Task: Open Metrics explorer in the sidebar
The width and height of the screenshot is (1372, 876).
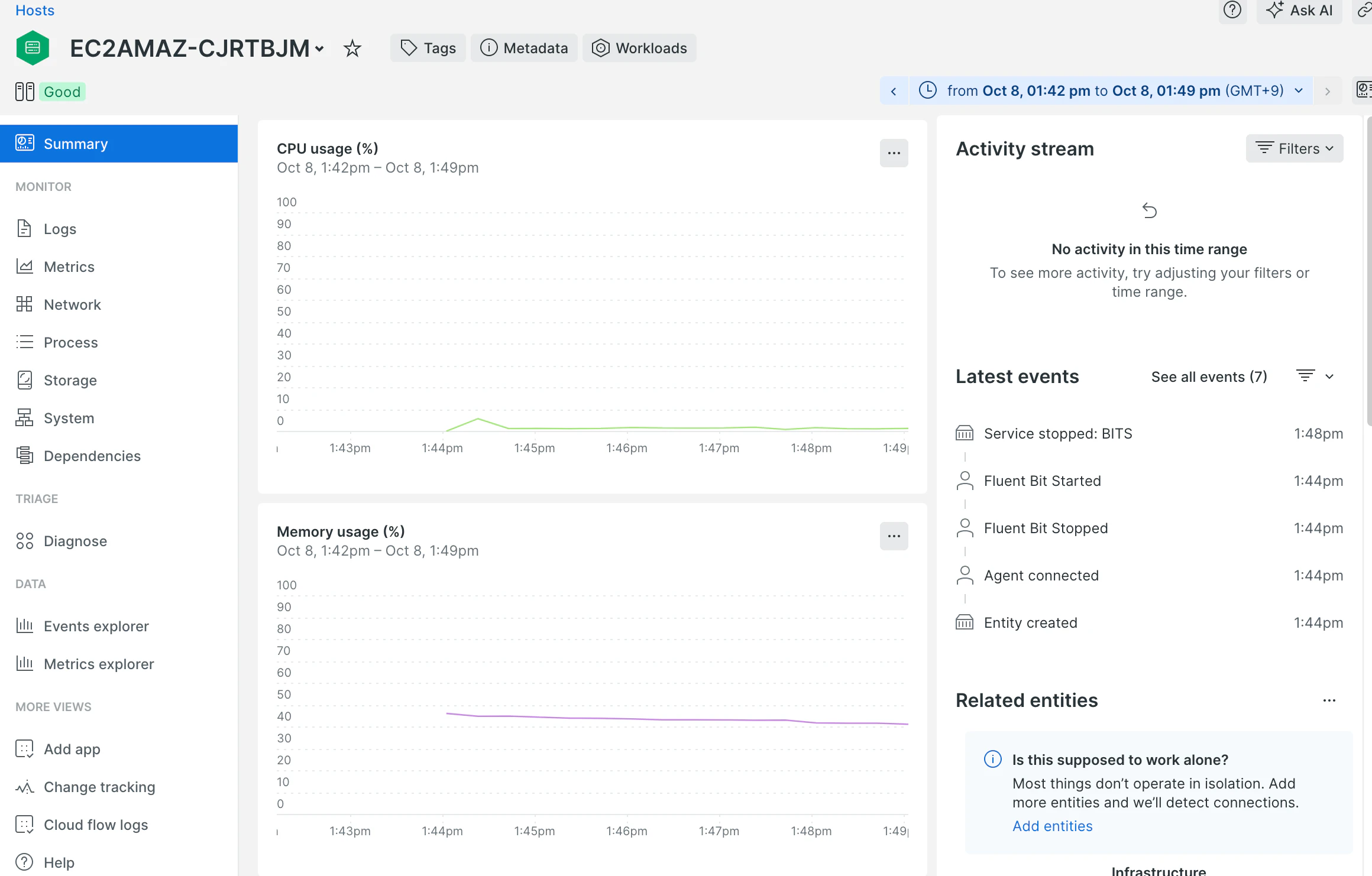Action: click(x=99, y=664)
